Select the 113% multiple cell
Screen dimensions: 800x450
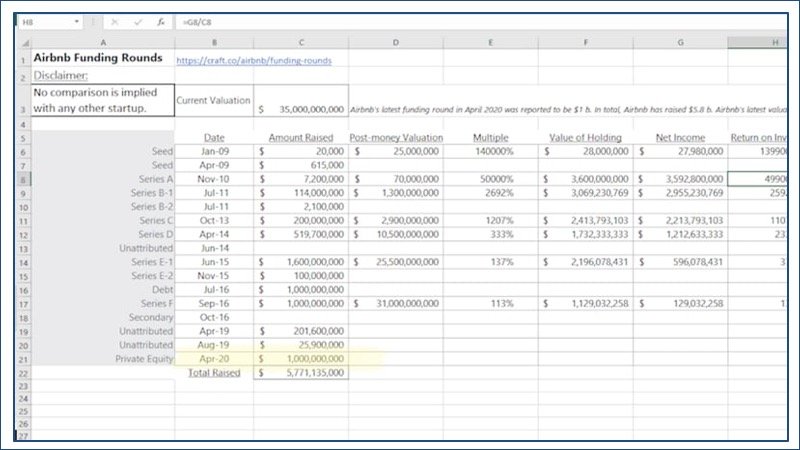[x=490, y=303]
